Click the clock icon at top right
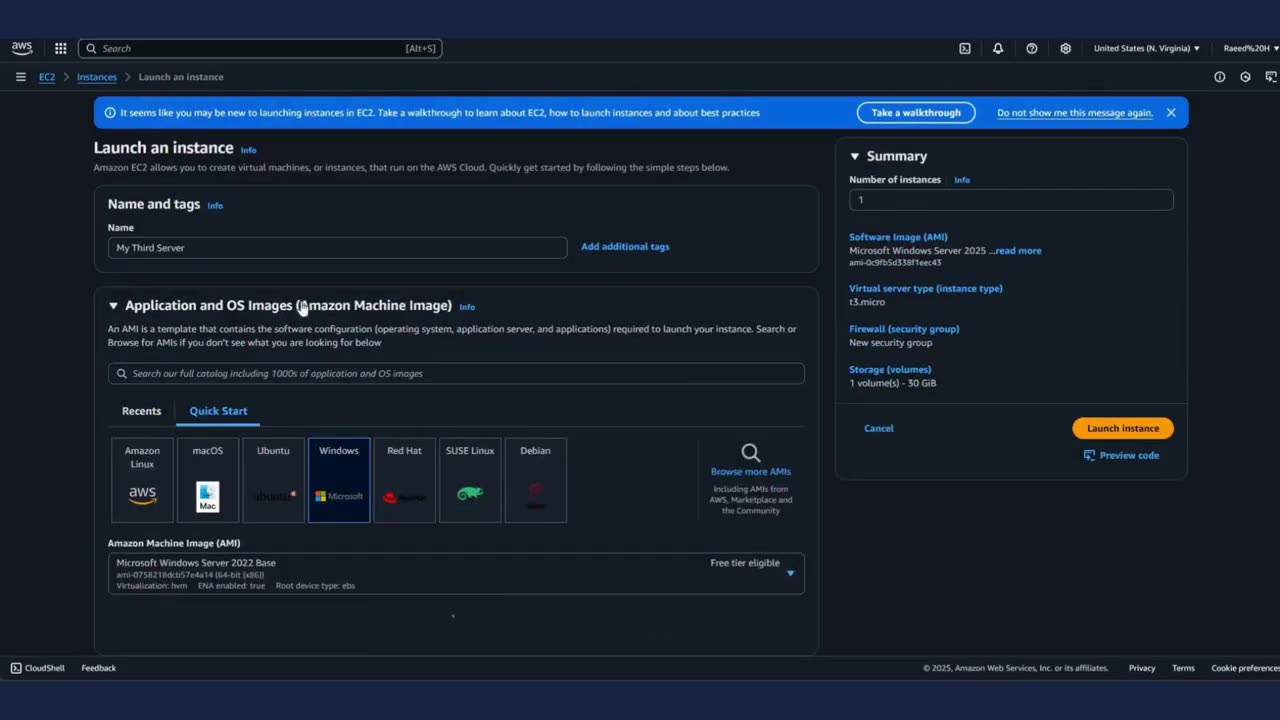The width and height of the screenshot is (1280, 720). [1245, 77]
